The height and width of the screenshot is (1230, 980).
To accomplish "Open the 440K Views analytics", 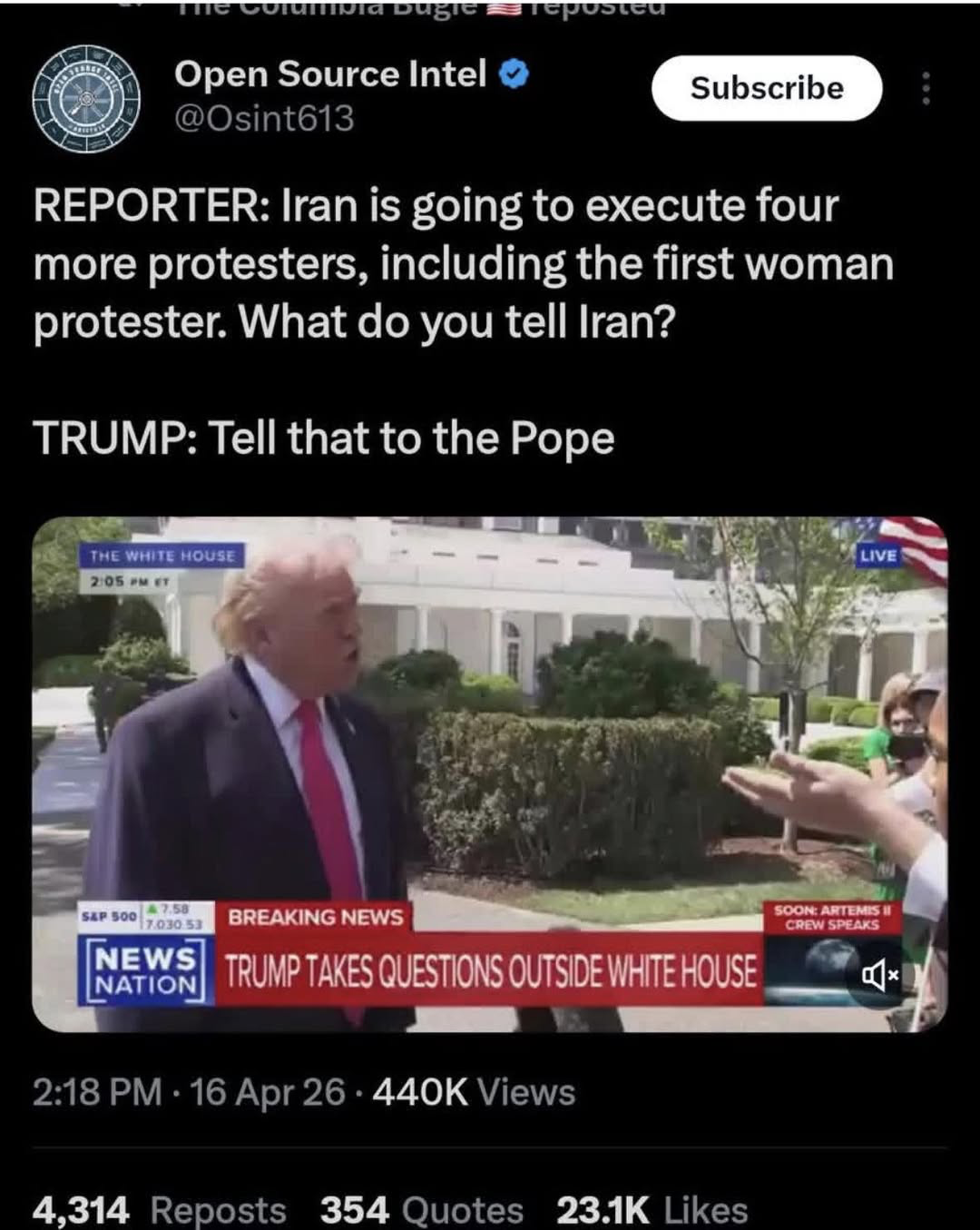I will pos(474,1092).
